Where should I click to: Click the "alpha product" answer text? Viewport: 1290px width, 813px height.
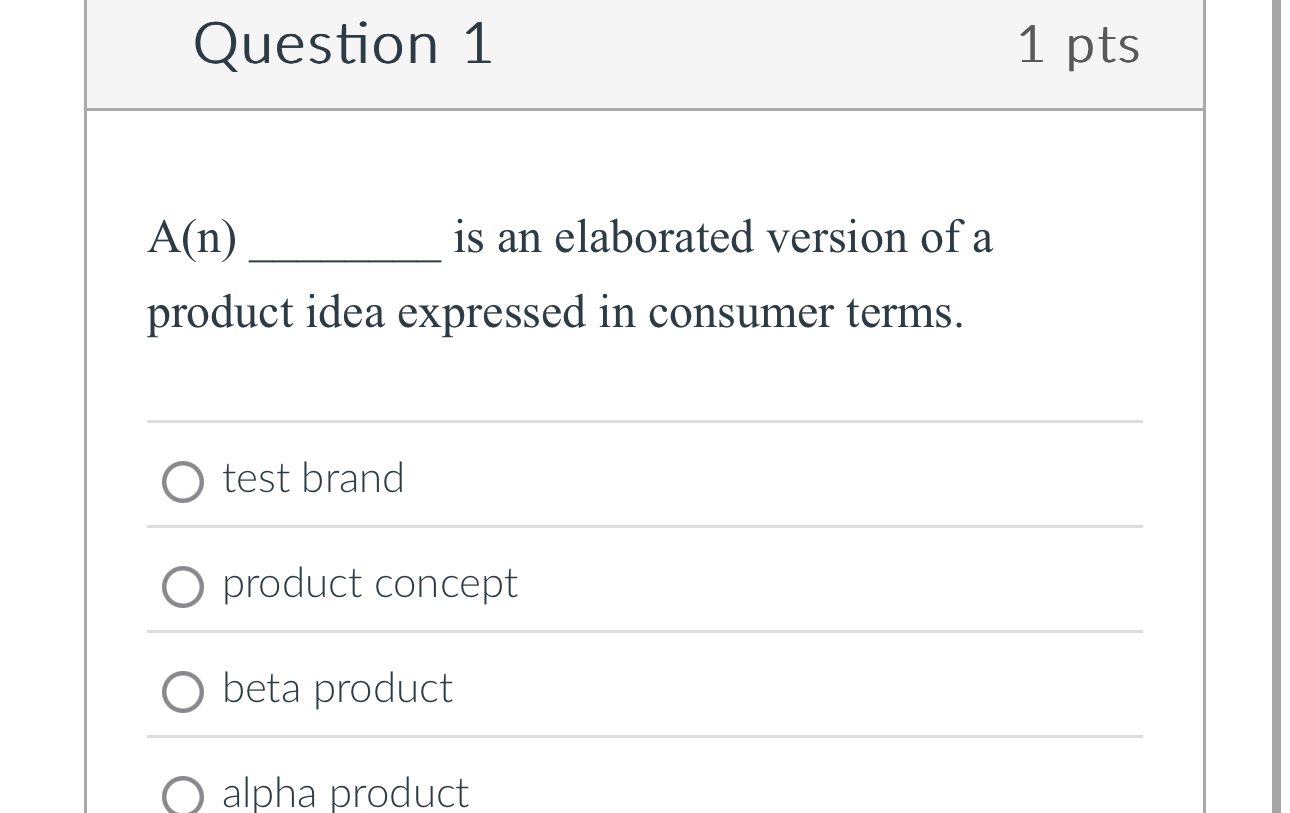pos(345,792)
